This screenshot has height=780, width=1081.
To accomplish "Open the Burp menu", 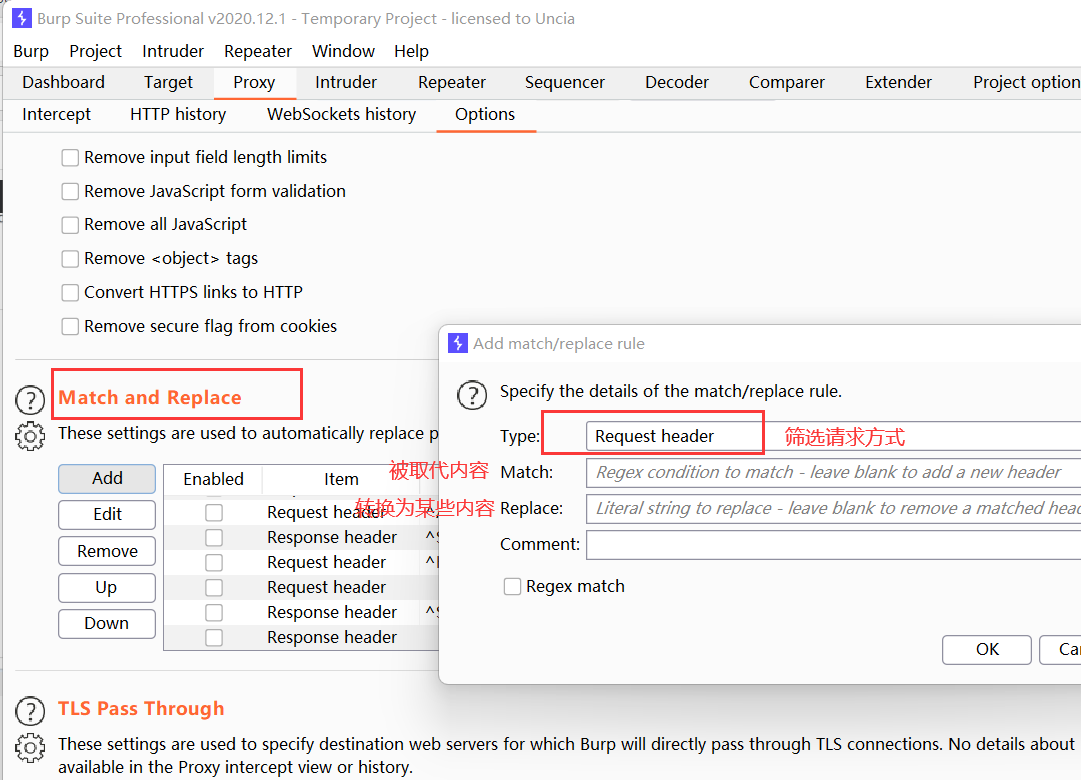I will click(x=31, y=51).
